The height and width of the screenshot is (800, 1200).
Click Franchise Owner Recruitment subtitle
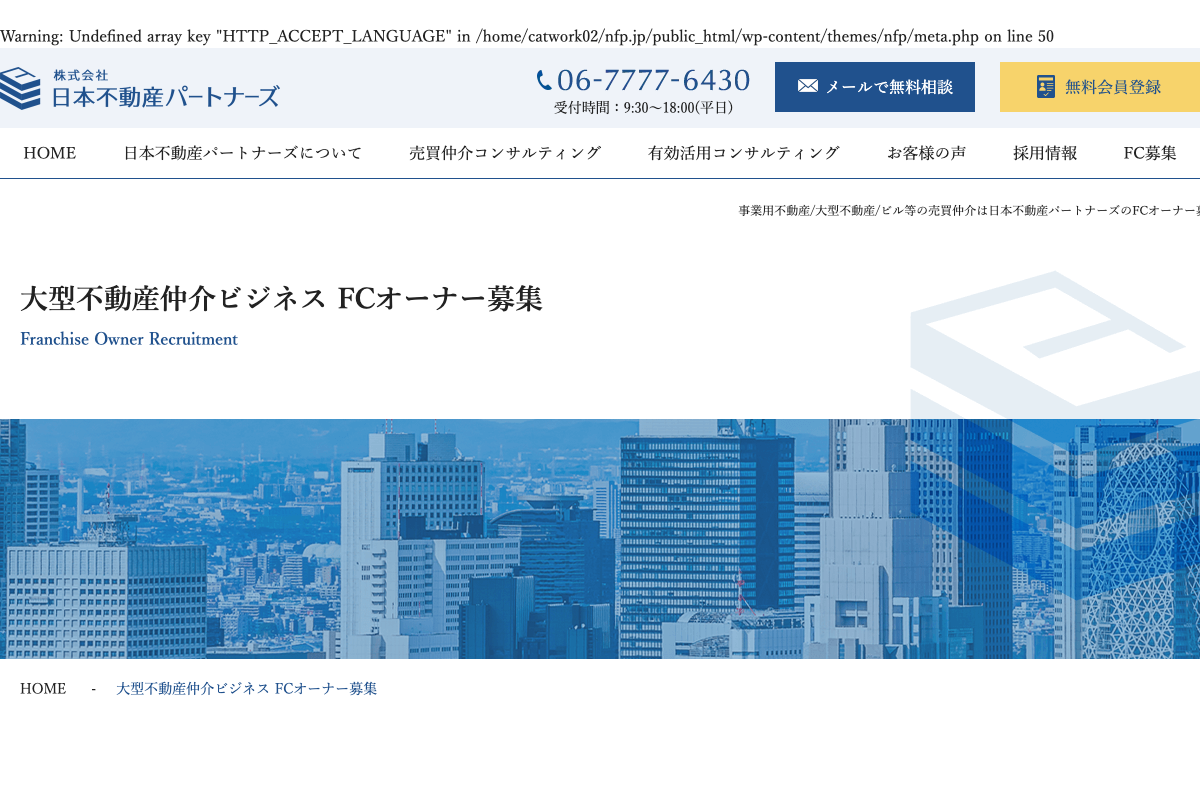pos(129,339)
